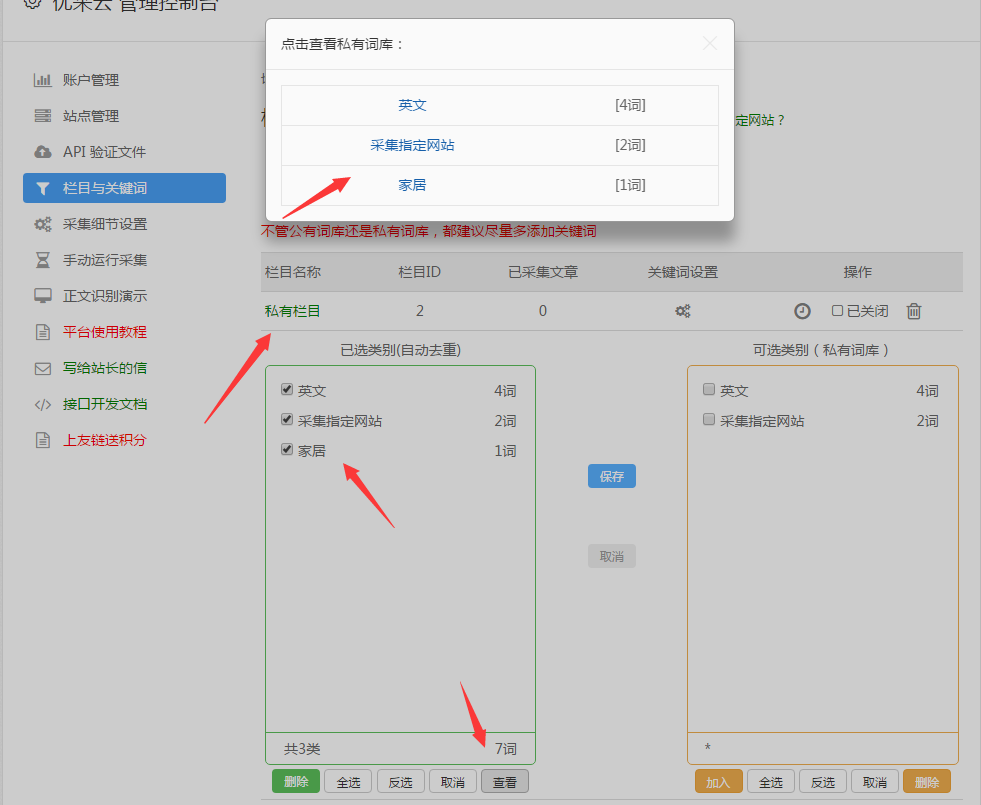Viewport: 981px width, 805px height.
Task: Click the keyword settings gears icon
Action: 683,311
